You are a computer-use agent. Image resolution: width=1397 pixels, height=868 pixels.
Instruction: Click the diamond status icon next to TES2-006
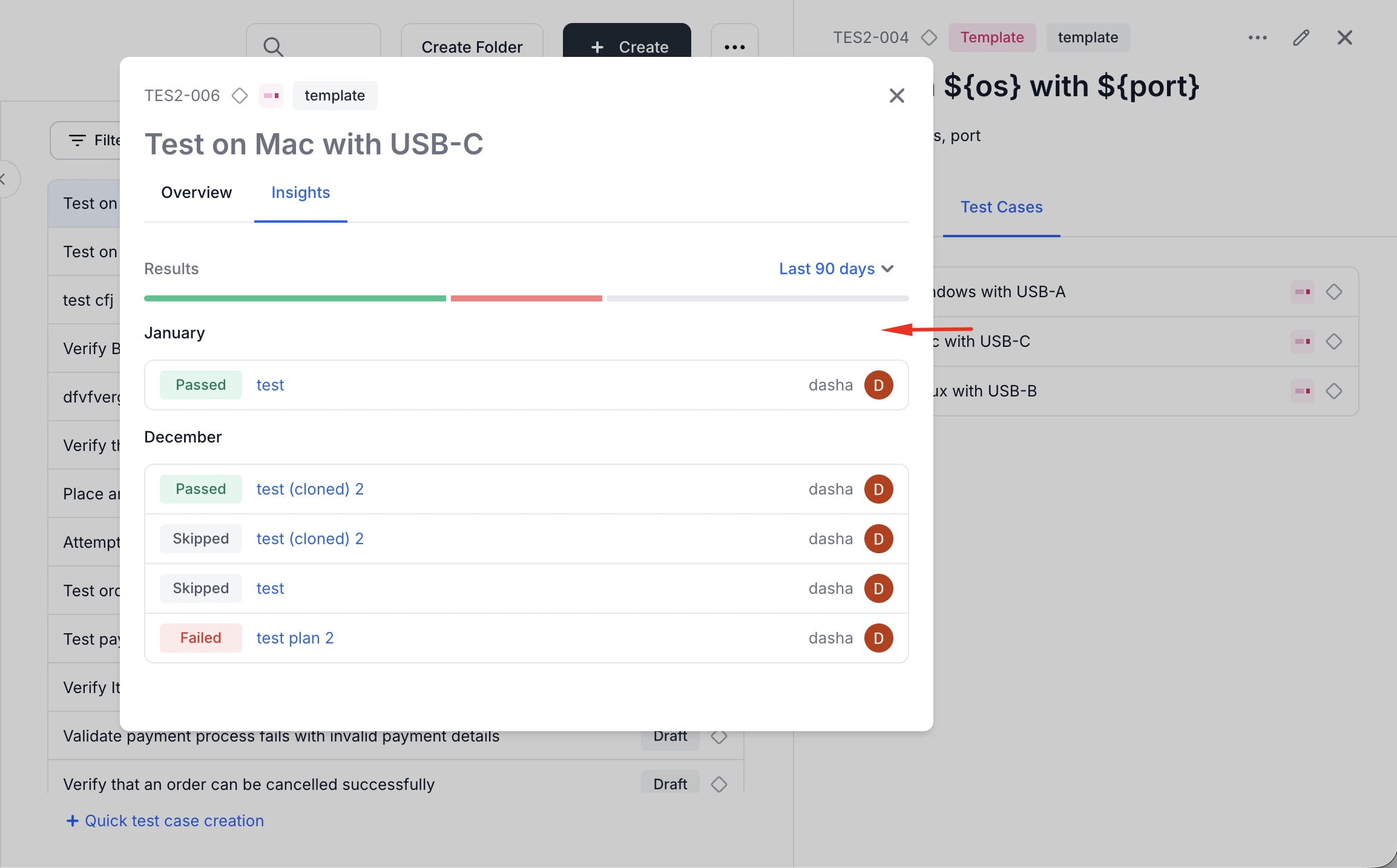tap(240, 96)
